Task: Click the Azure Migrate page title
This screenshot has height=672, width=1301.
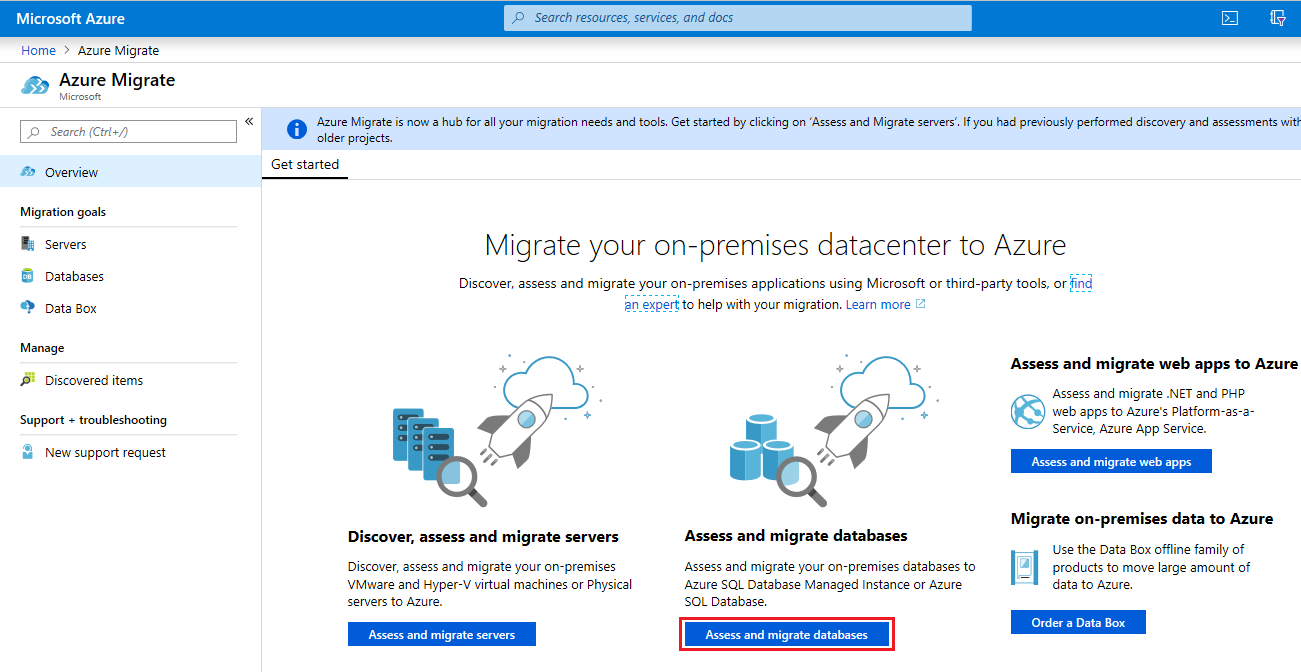Action: [x=117, y=80]
